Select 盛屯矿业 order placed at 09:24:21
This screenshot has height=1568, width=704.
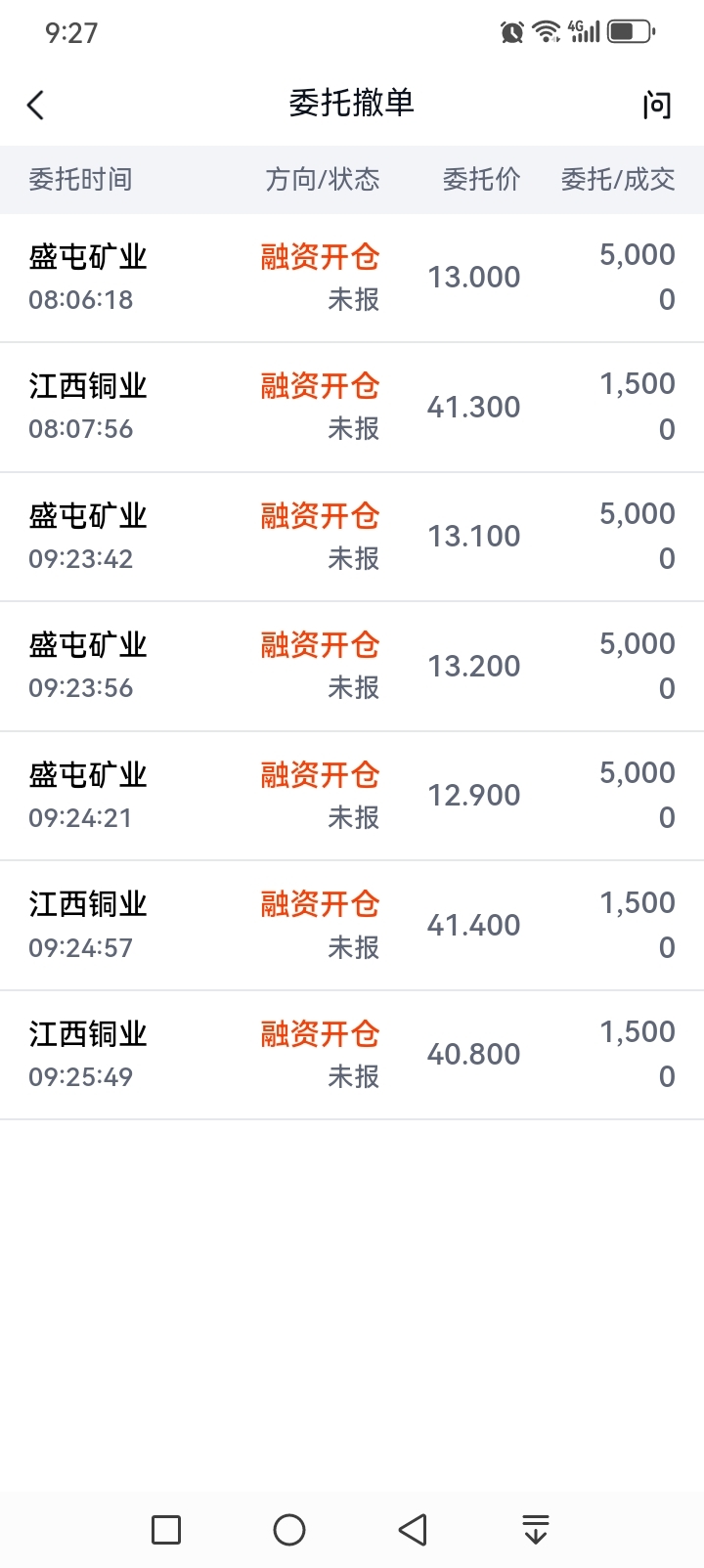pos(352,796)
